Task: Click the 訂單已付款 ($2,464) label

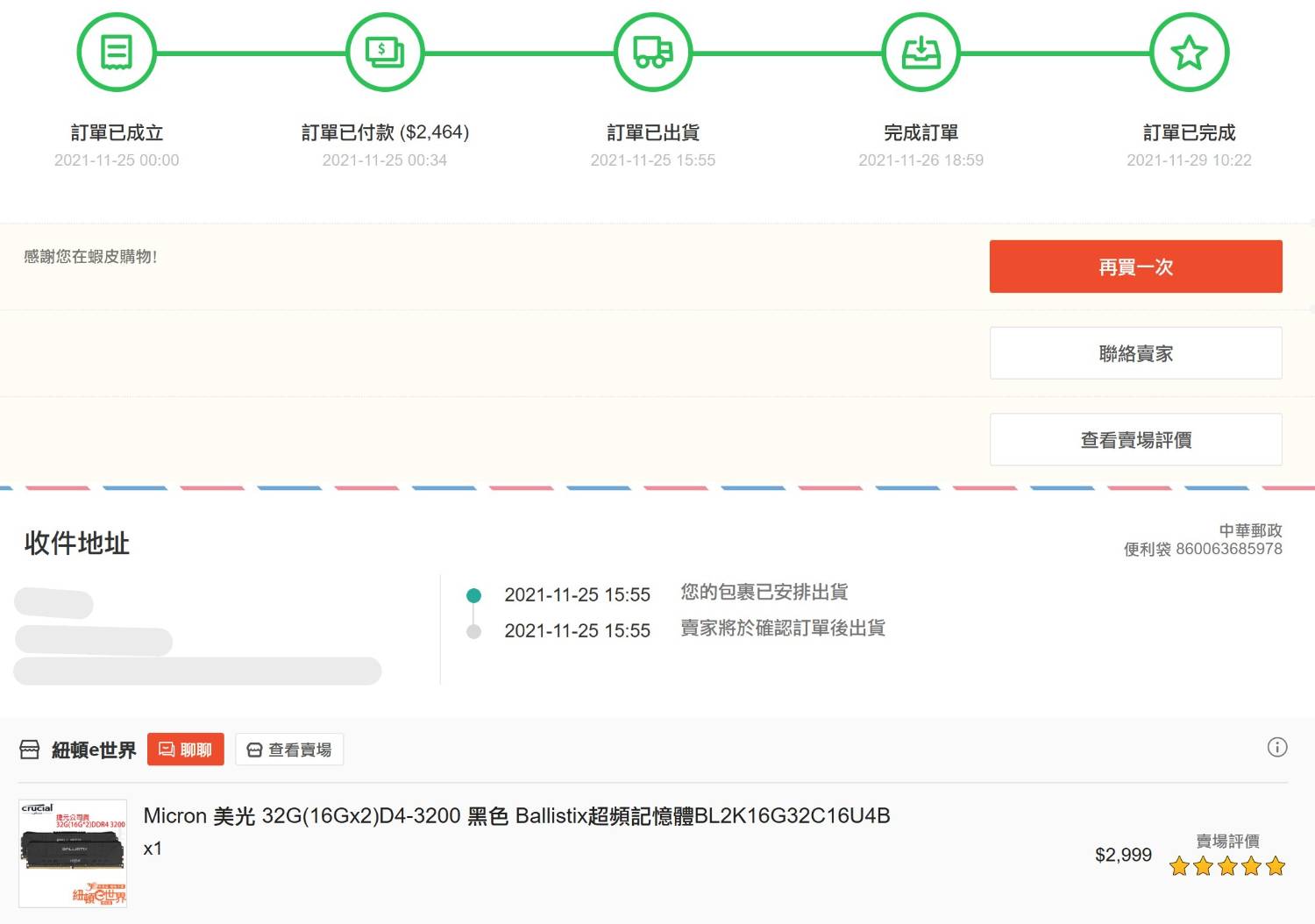Action: tap(385, 132)
